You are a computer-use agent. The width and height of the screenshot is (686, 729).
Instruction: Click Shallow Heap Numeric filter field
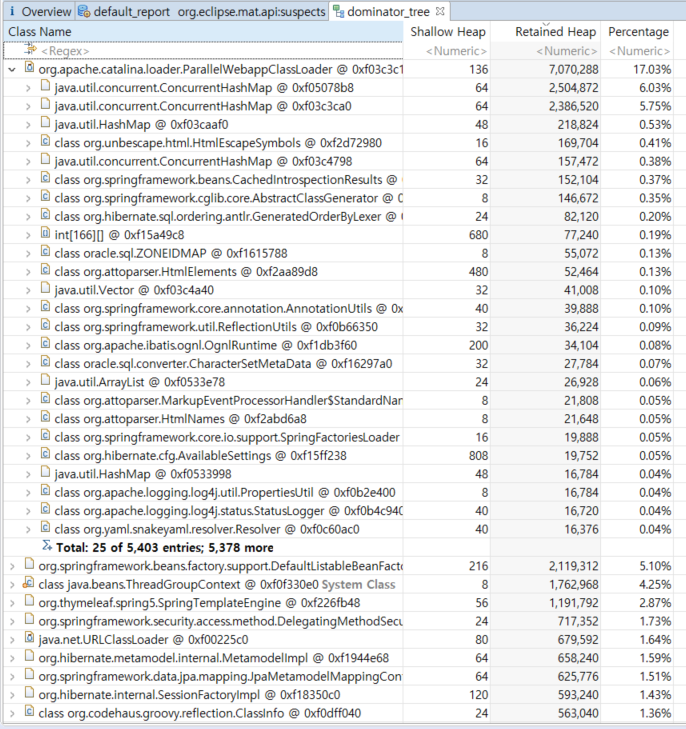click(447, 51)
